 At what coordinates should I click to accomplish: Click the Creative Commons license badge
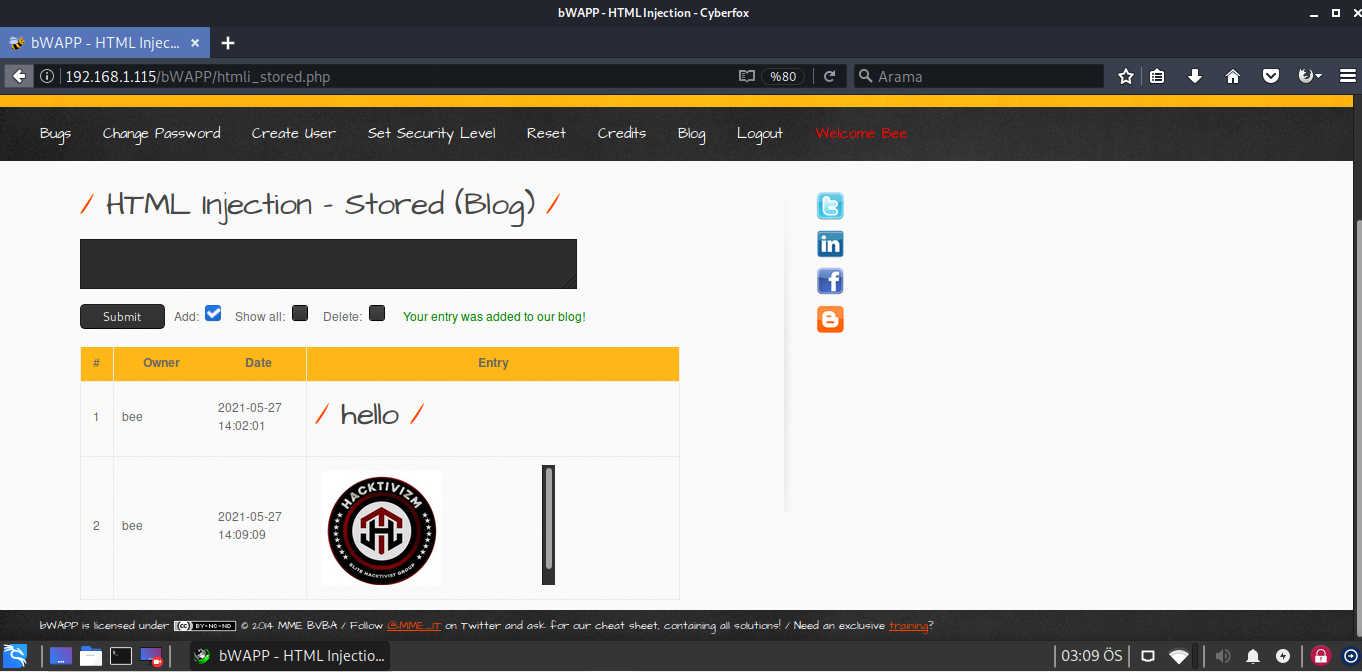tap(205, 626)
